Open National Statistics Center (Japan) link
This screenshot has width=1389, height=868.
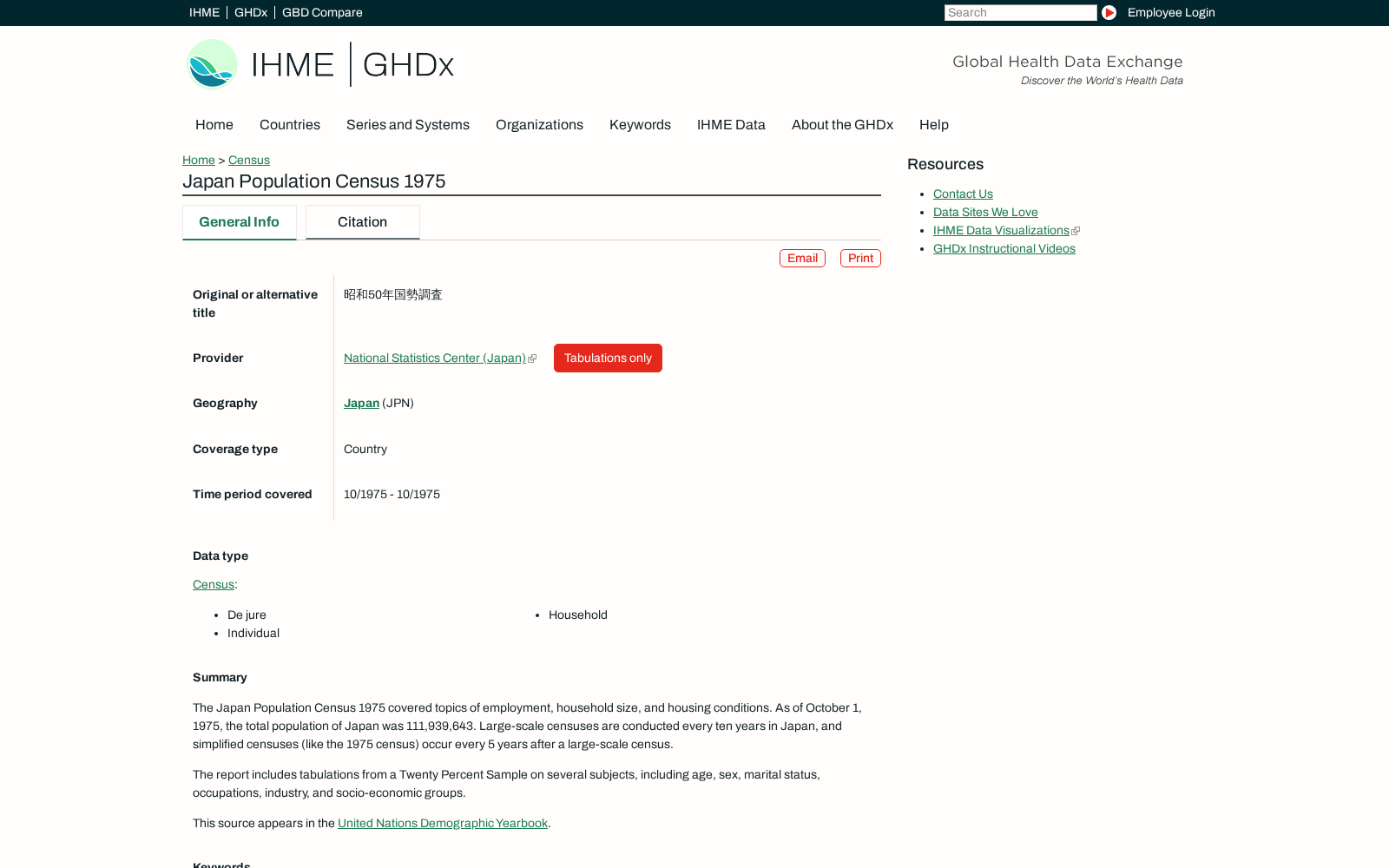click(x=435, y=358)
